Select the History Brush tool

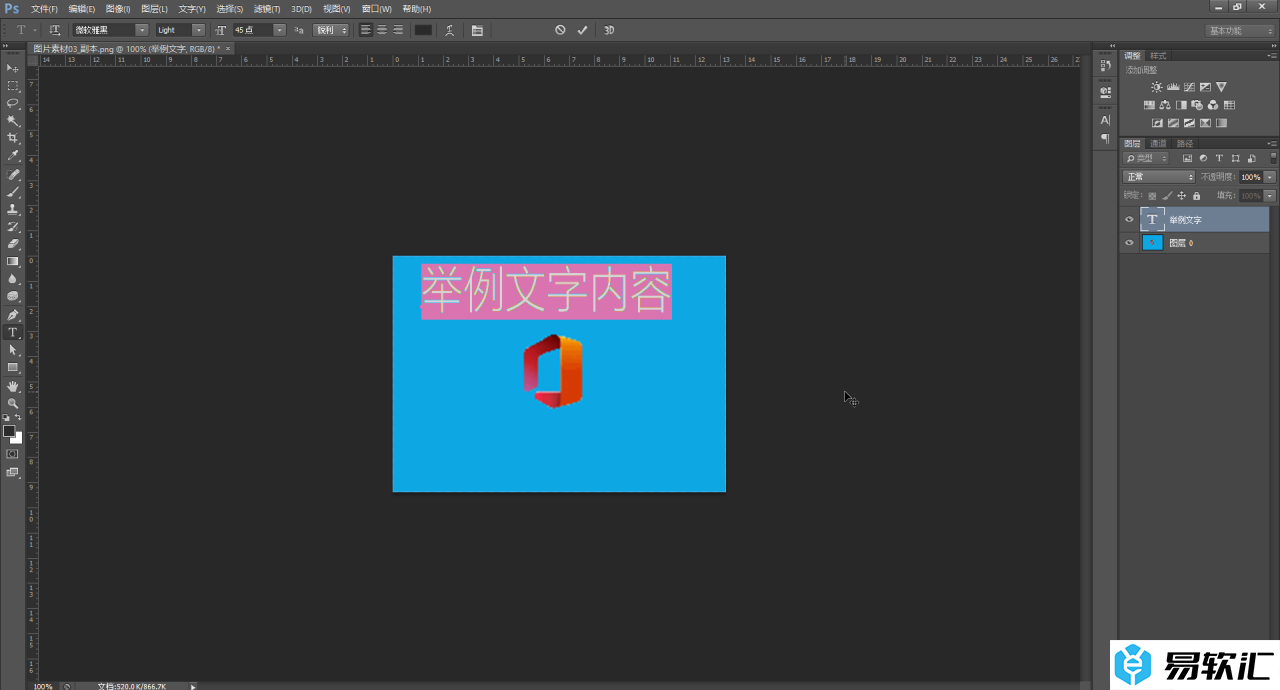[x=13, y=226]
